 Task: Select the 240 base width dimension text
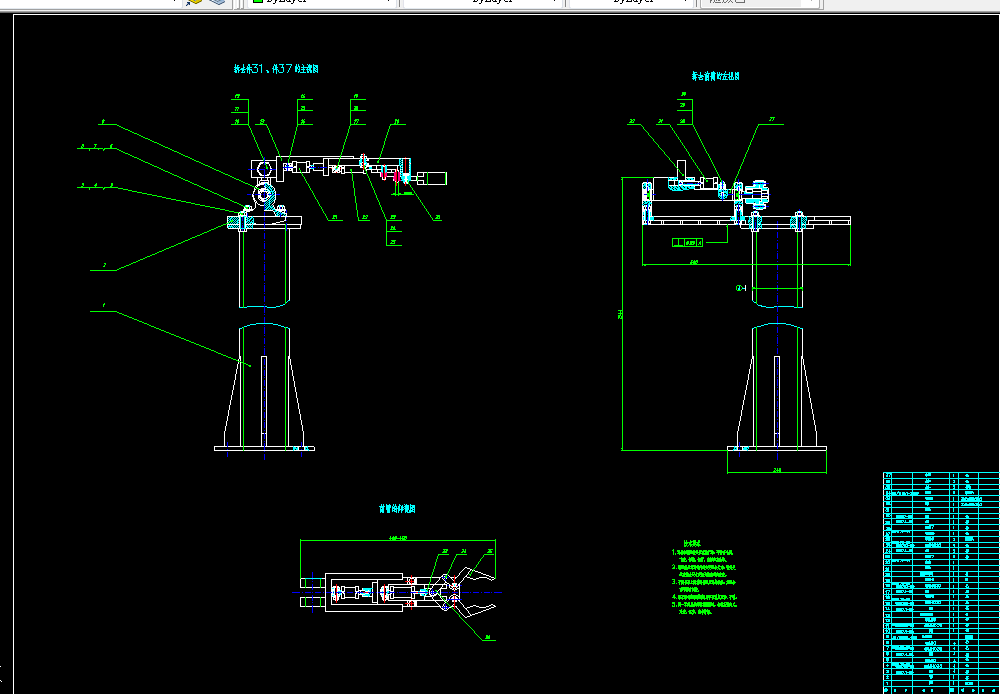click(x=777, y=470)
